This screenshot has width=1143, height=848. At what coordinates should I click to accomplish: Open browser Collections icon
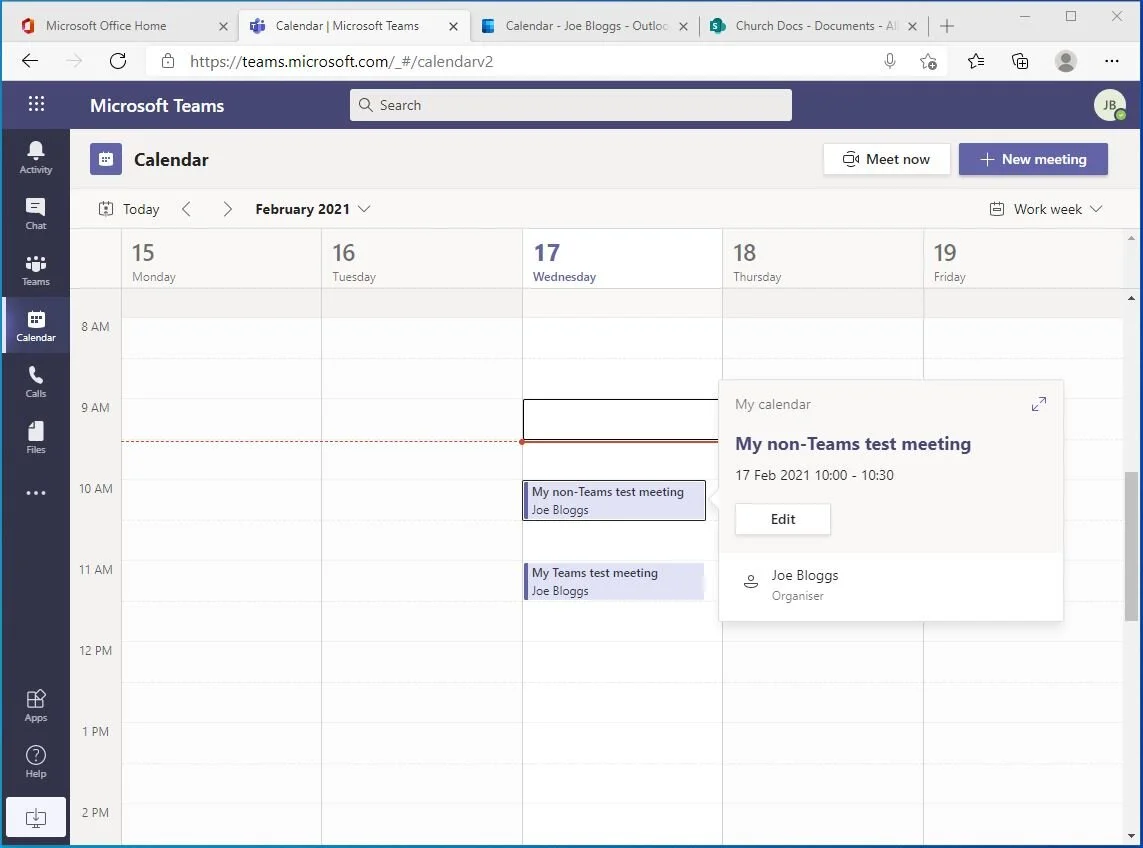tap(1021, 61)
